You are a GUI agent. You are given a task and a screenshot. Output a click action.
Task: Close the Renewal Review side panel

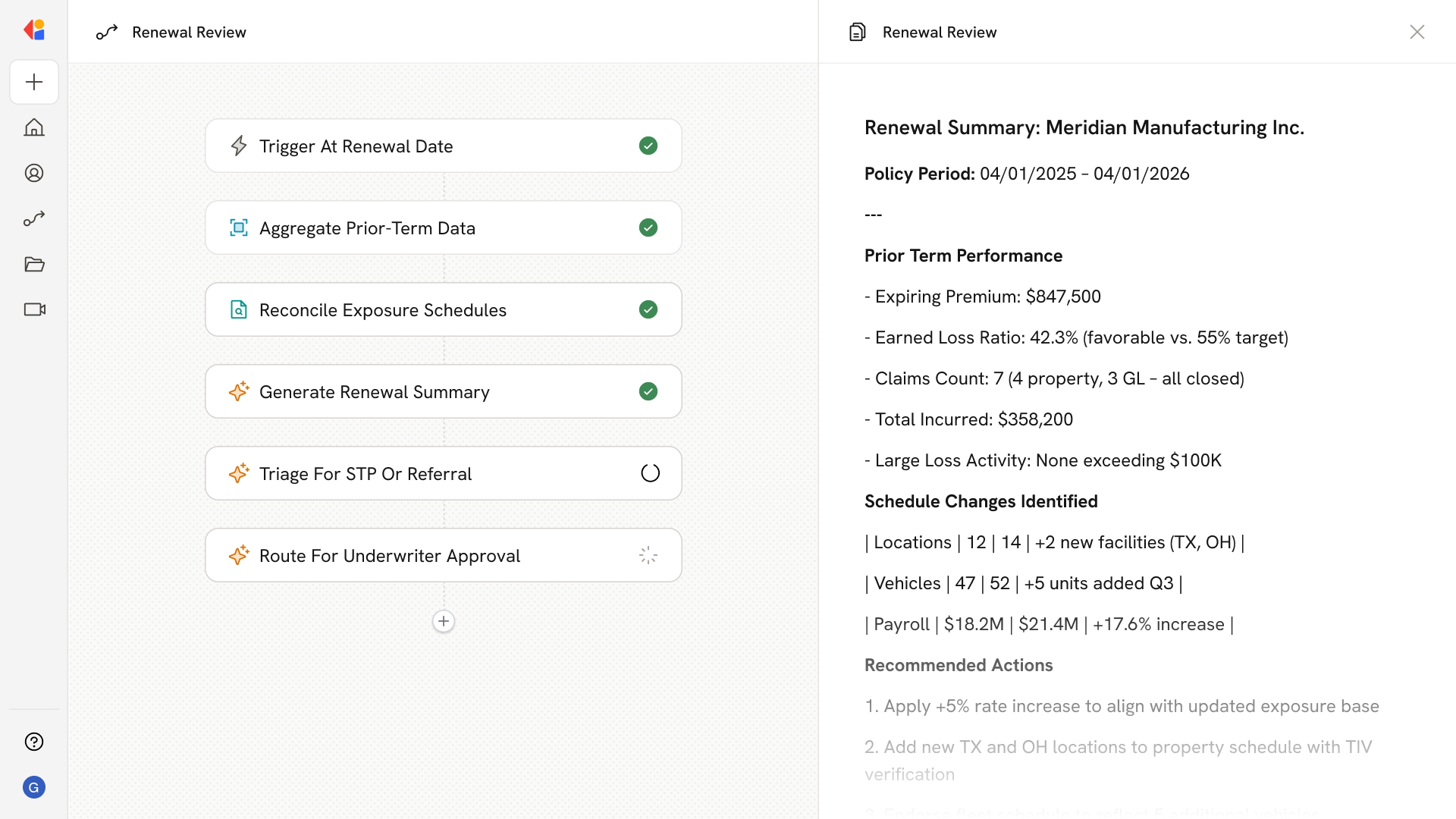pos(1417,32)
